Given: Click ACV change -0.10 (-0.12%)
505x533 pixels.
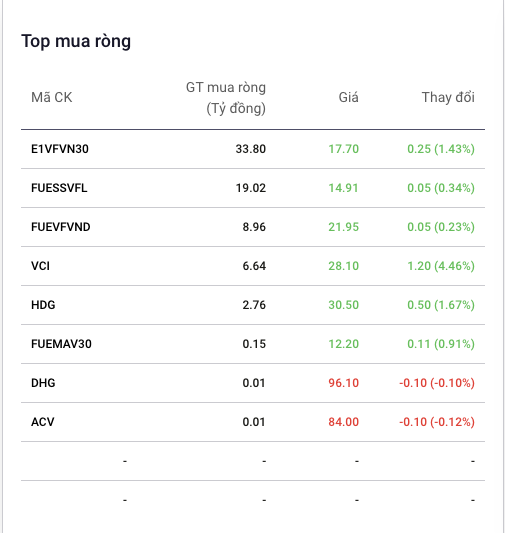Looking at the screenshot, I should (437, 422).
